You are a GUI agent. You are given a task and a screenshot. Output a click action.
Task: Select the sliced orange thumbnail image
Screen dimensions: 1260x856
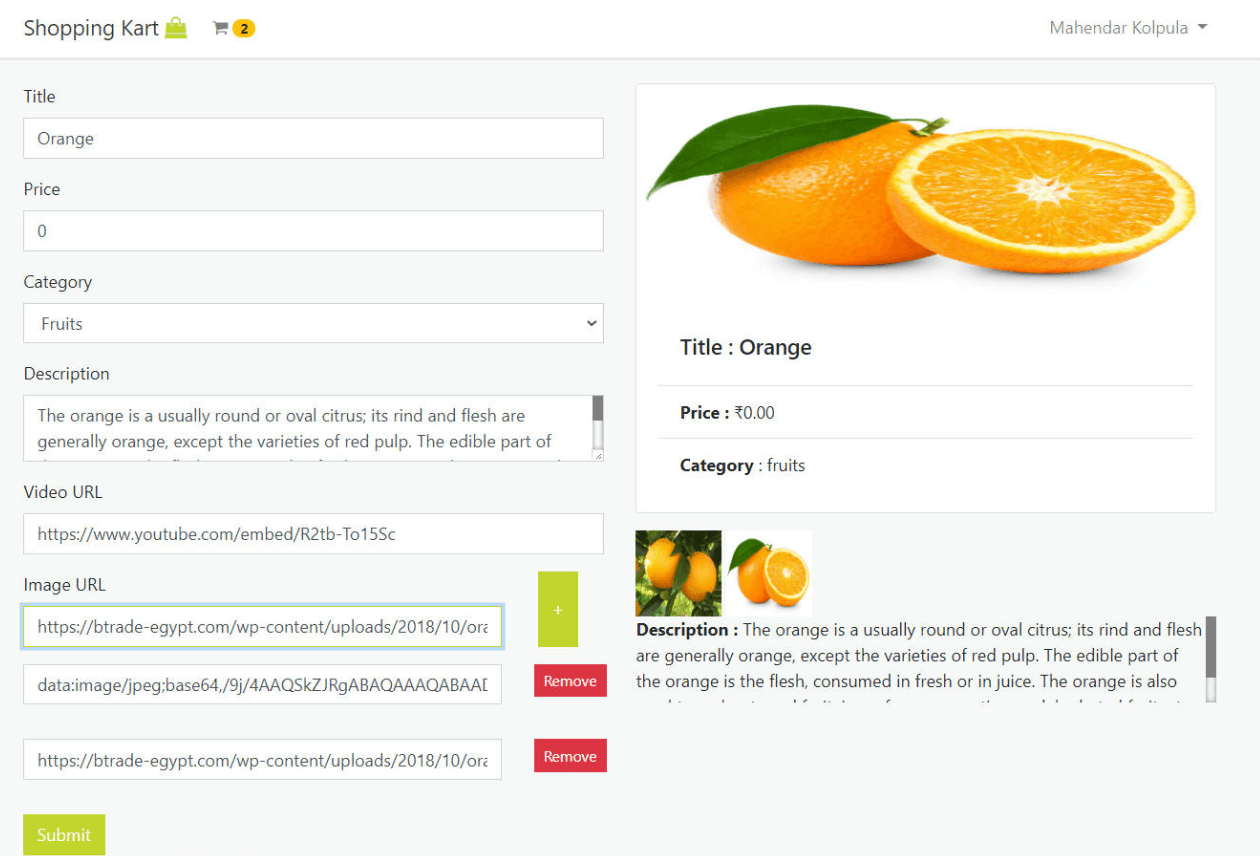coord(768,573)
